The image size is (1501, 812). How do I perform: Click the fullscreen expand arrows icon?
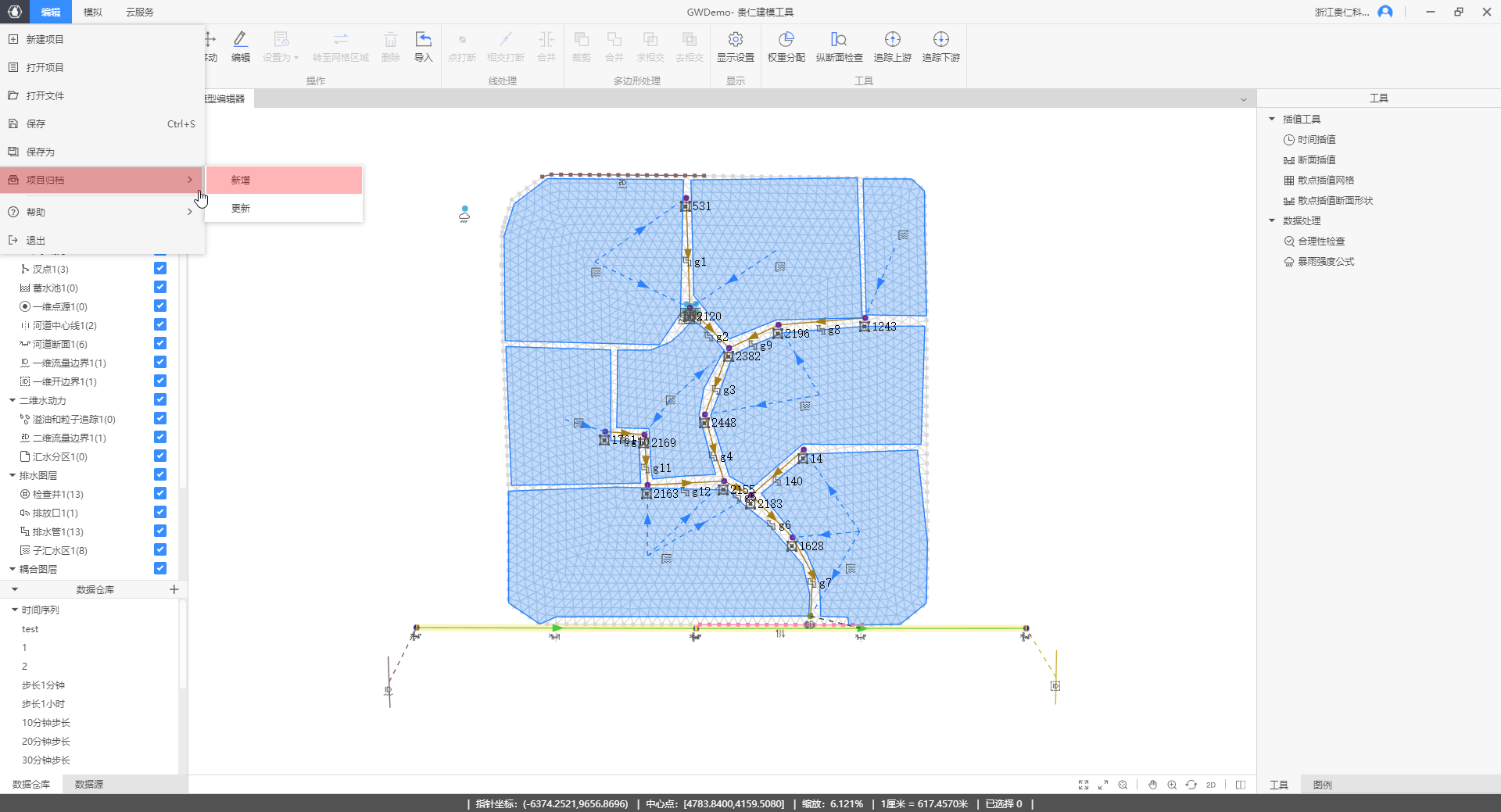click(x=1103, y=785)
